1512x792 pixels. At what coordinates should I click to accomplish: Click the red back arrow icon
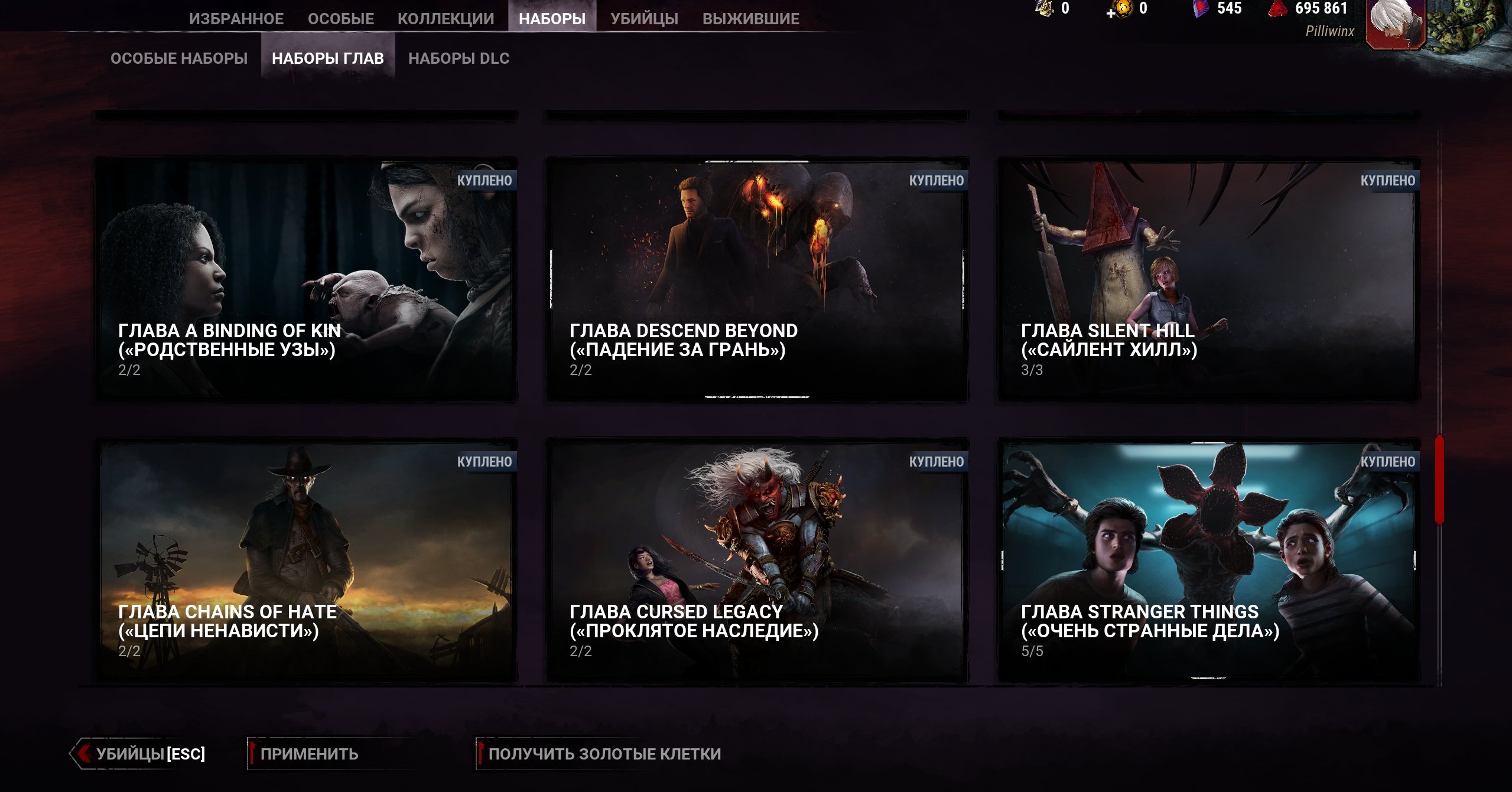[x=84, y=753]
